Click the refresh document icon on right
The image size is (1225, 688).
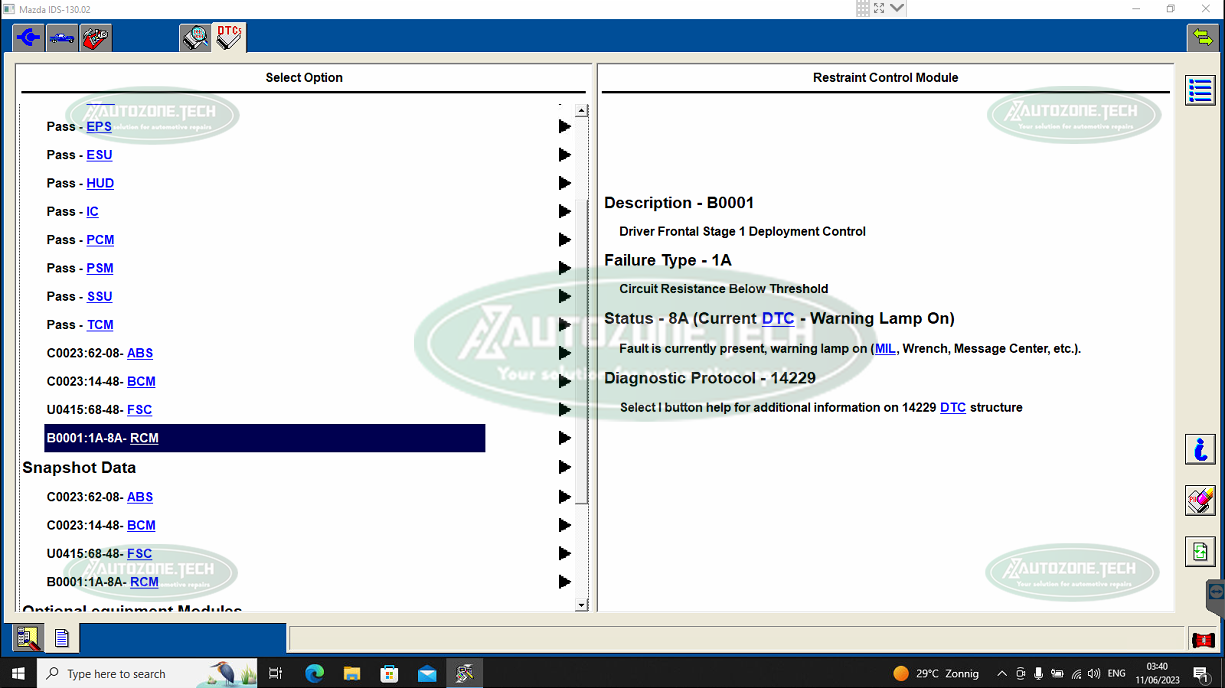[x=1200, y=551]
